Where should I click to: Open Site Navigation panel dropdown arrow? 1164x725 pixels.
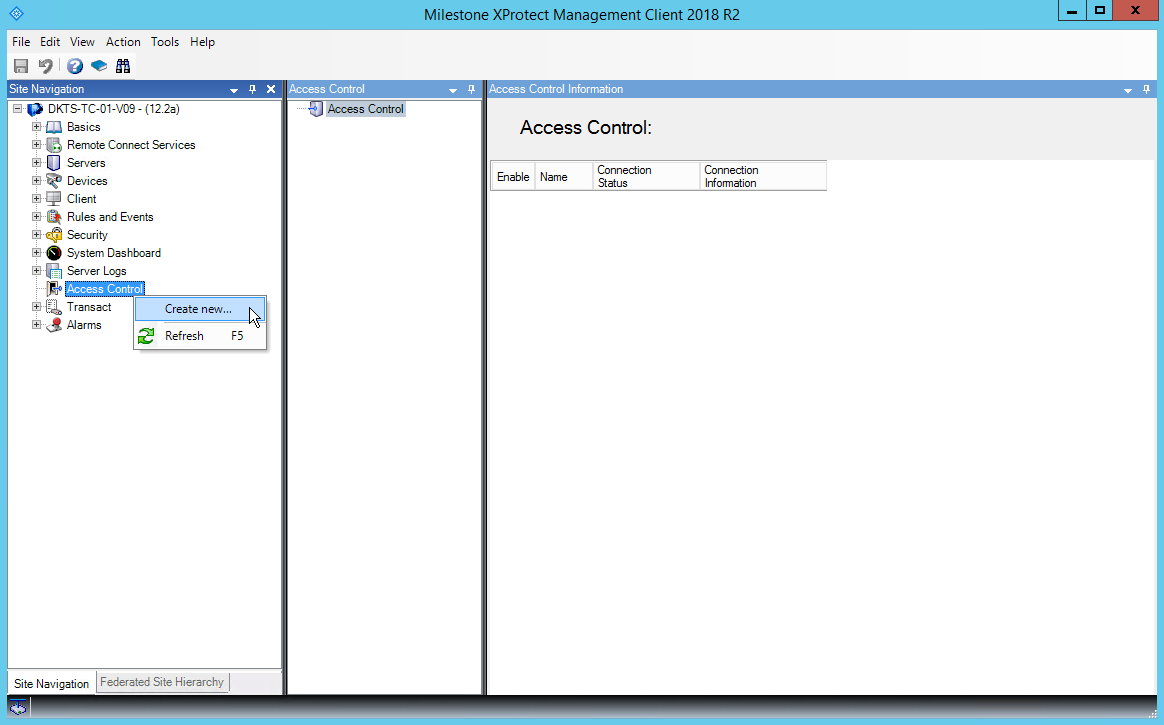pos(234,90)
